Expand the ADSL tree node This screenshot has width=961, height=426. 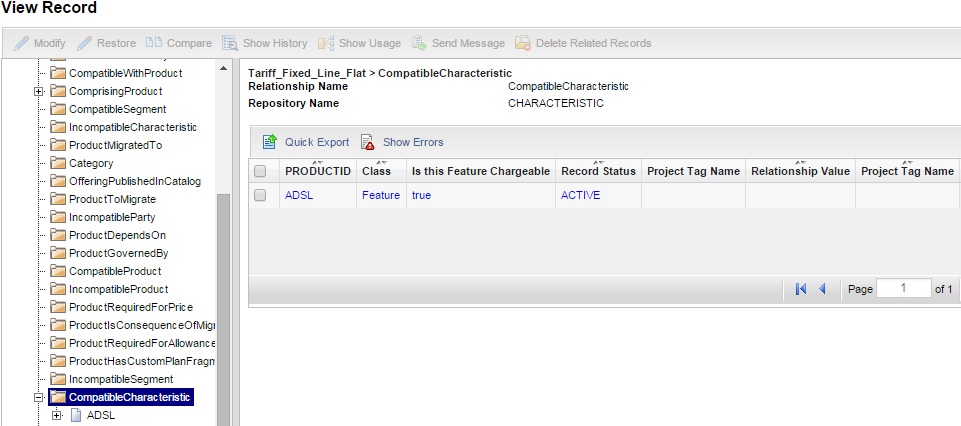(58, 415)
